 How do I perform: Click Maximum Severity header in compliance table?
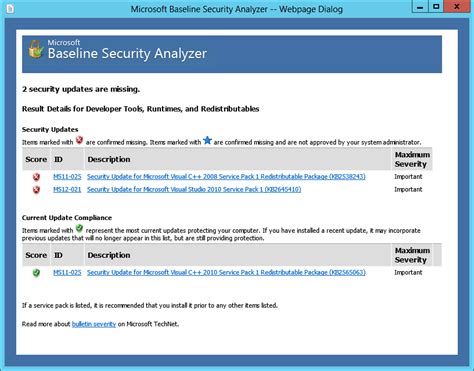[412, 255]
